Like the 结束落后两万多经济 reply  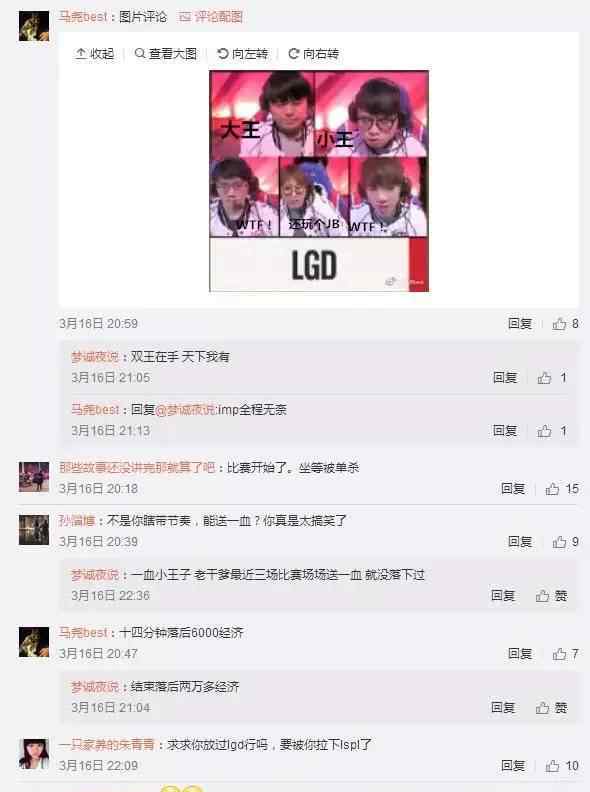[x=551, y=708]
